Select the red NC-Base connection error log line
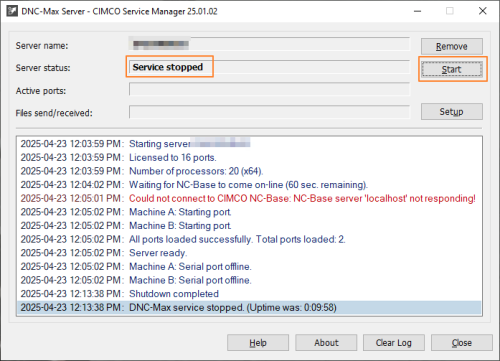This screenshot has width=500, height=361. point(249,198)
